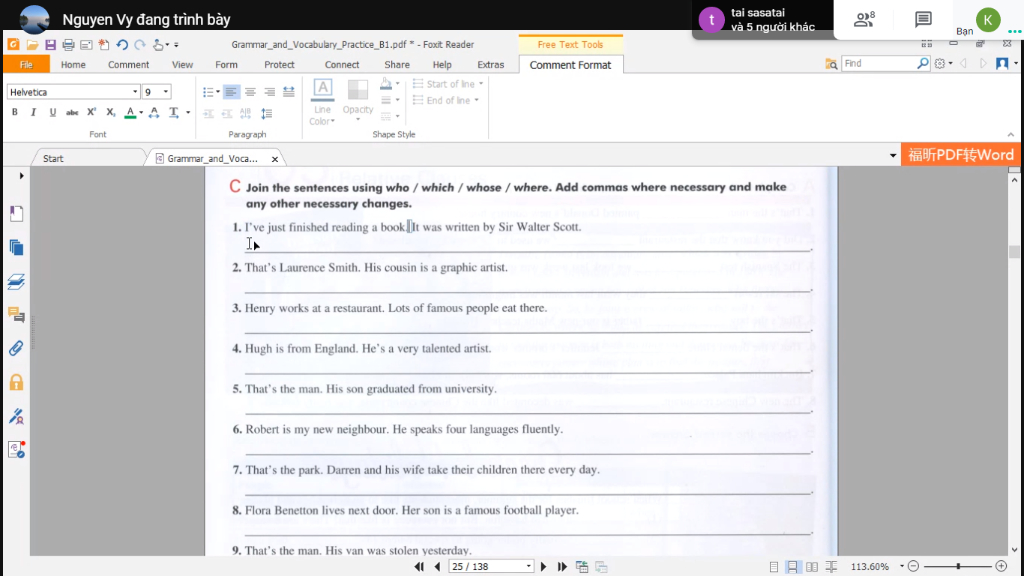
Task: Enable single page view mode
Action: click(773, 567)
